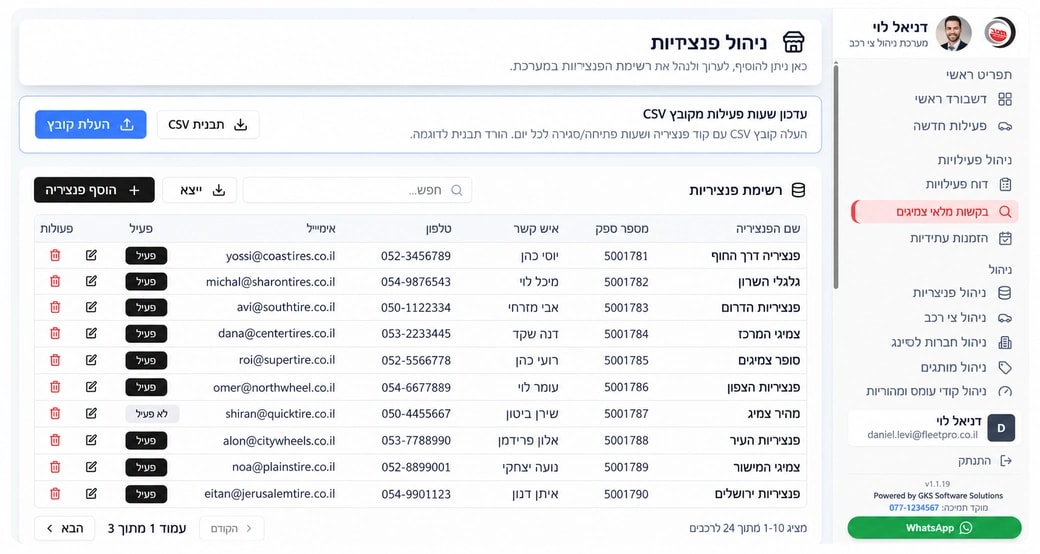
Task: Click the D avatar next to daniel.levi@fleetpro.co.il
Action: [1001, 428]
